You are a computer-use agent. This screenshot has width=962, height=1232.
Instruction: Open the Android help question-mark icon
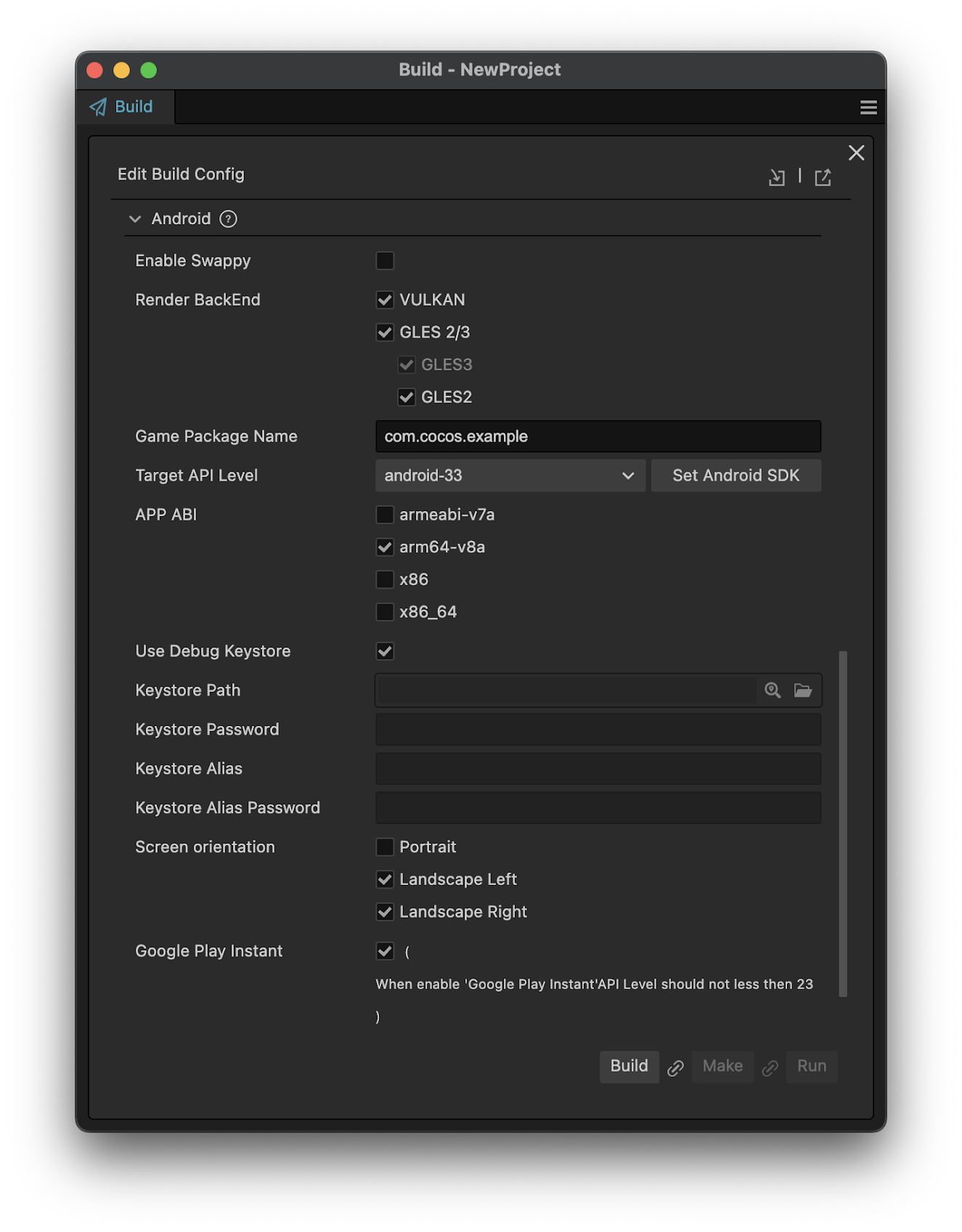228,219
